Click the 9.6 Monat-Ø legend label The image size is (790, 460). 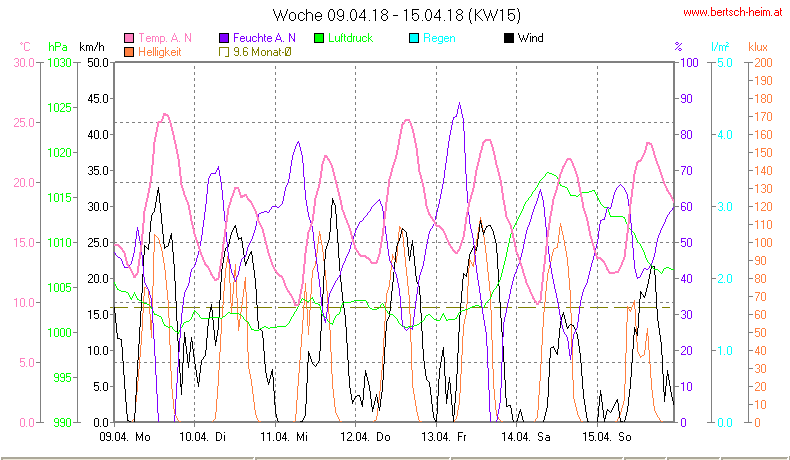point(262,52)
